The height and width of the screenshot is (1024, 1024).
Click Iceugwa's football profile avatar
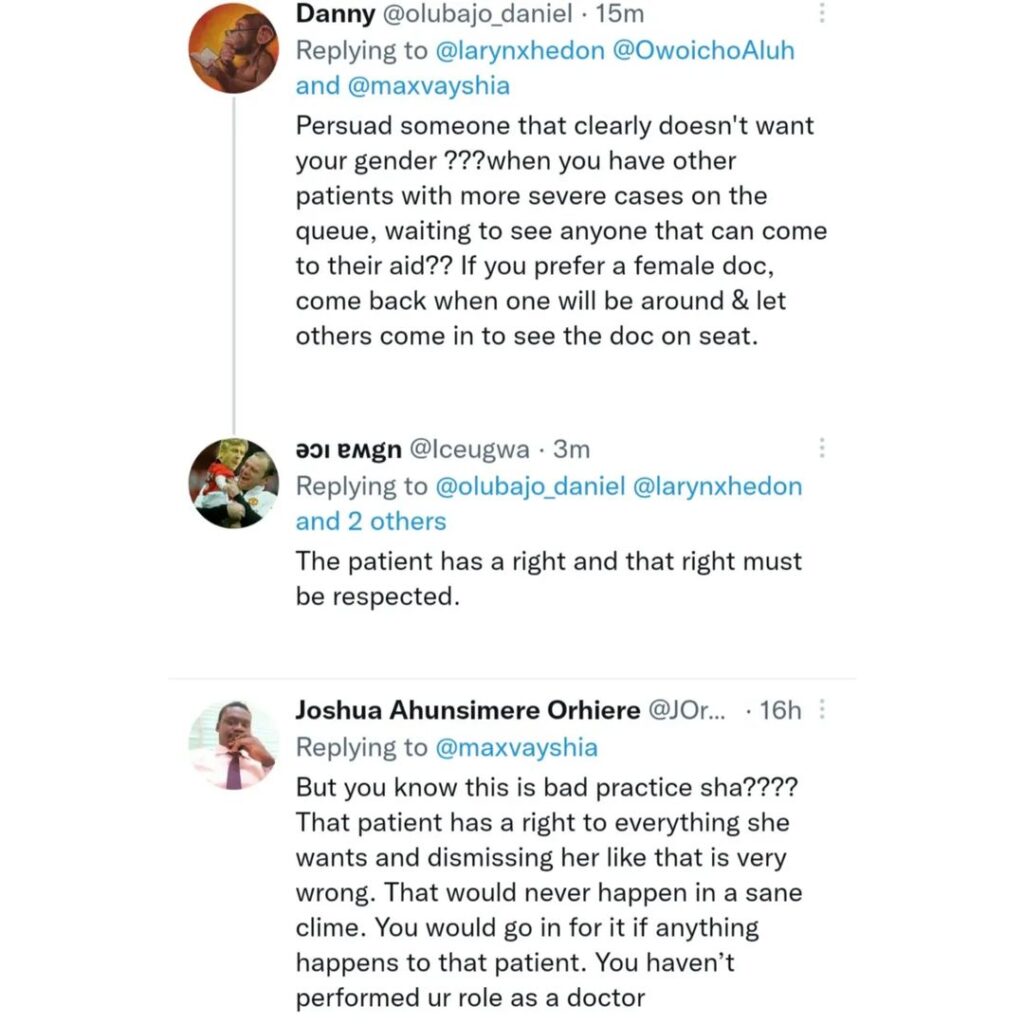pyautogui.click(x=234, y=483)
